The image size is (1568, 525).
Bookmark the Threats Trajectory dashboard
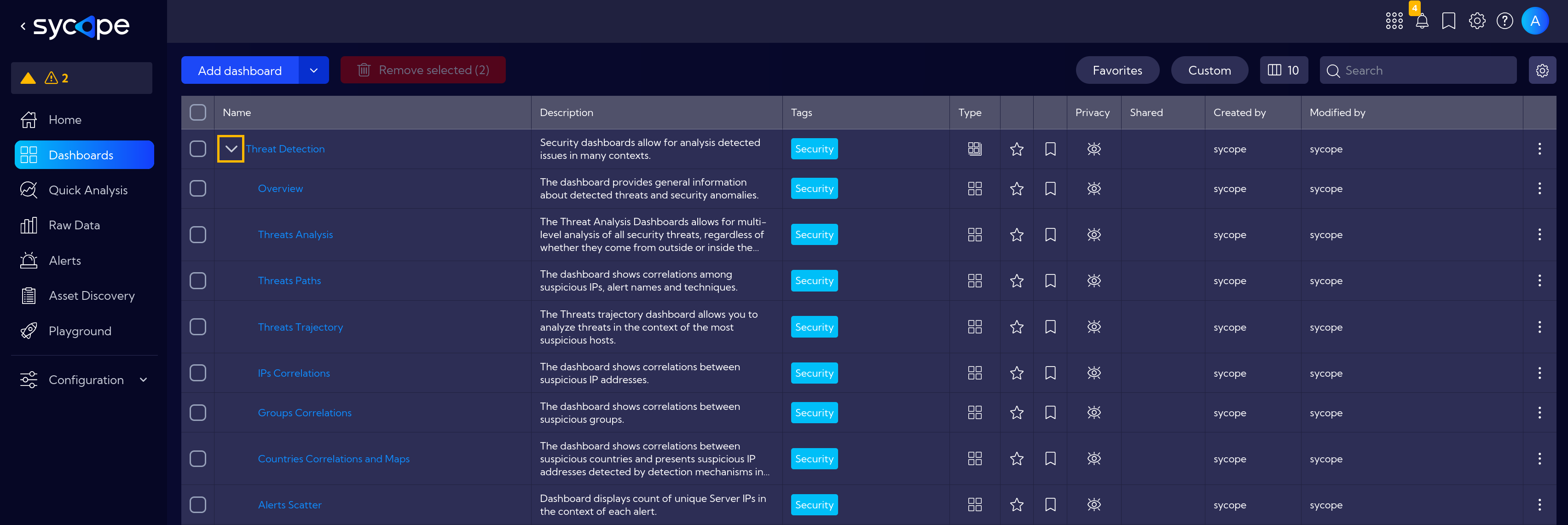(1050, 327)
